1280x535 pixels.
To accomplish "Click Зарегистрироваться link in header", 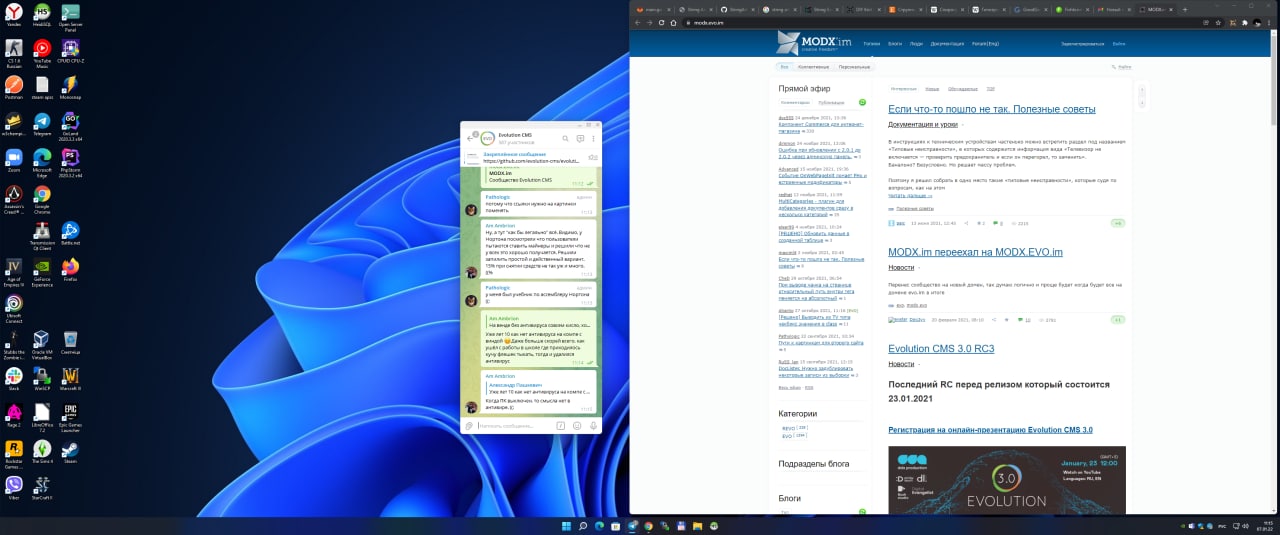I will [1083, 44].
